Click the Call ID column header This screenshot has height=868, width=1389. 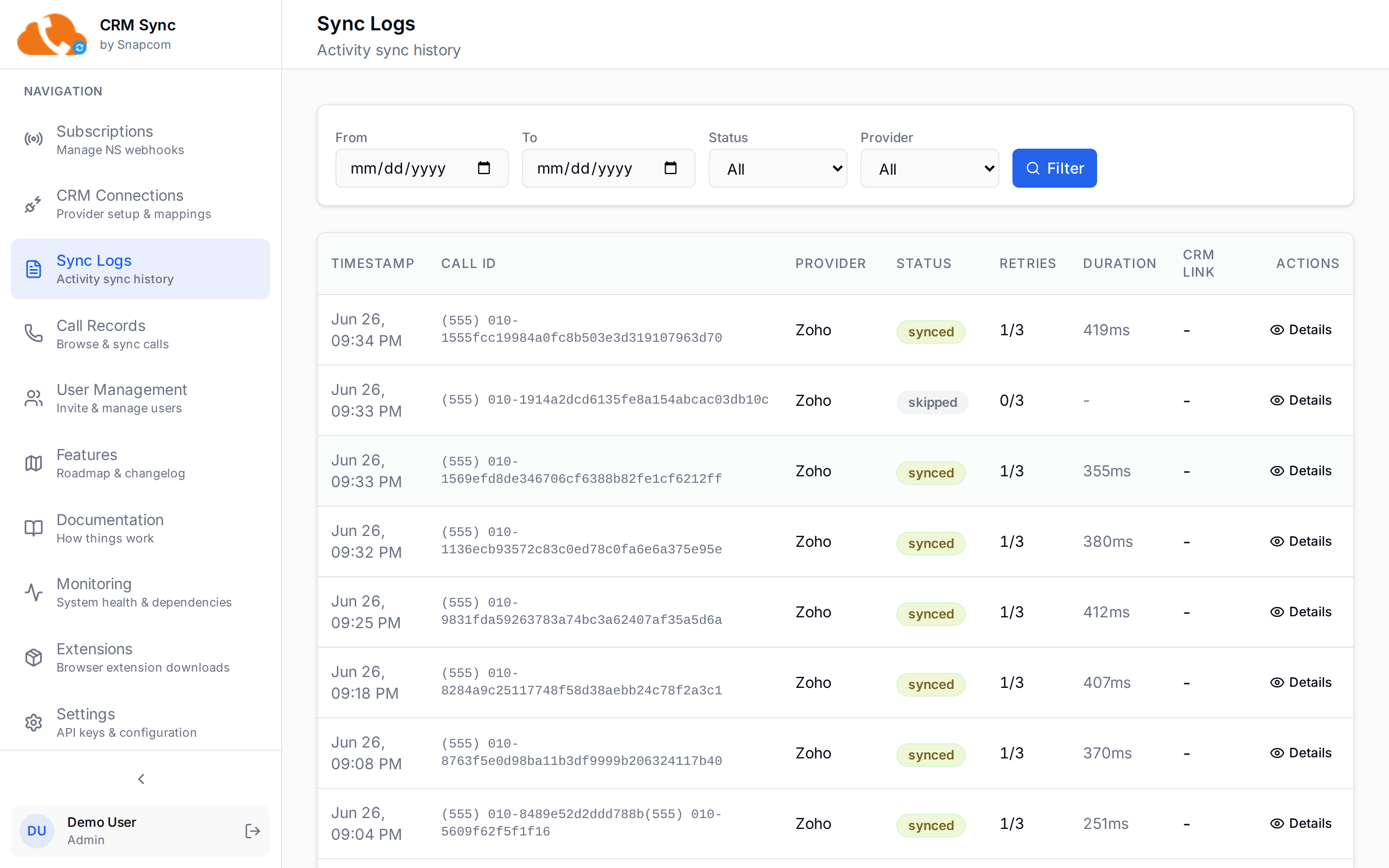coord(468,264)
